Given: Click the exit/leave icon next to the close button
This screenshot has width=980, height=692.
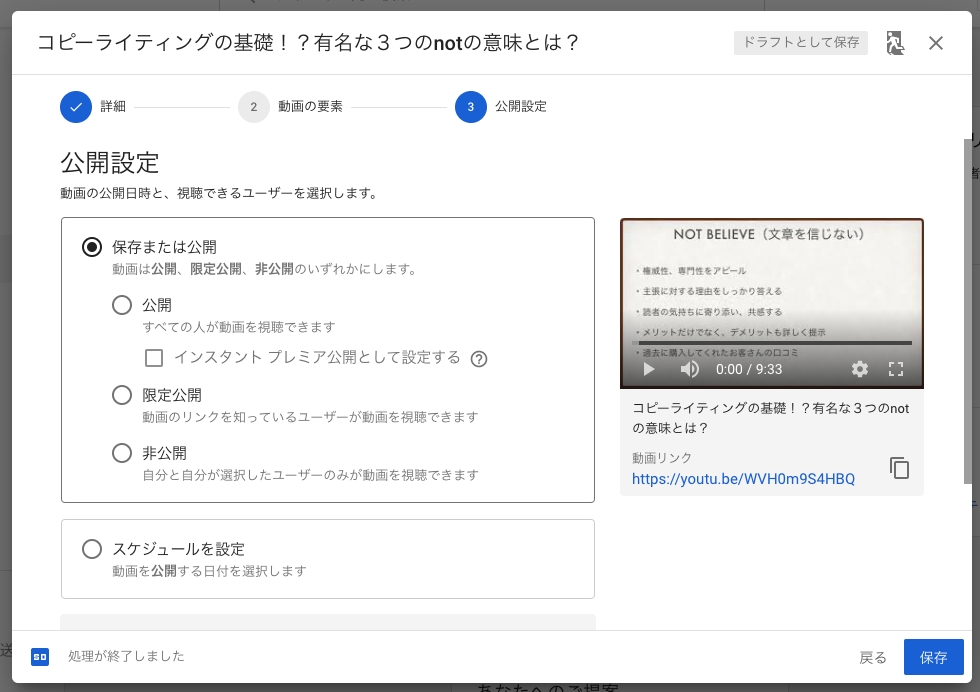Looking at the screenshot, I should click(896, 43).
